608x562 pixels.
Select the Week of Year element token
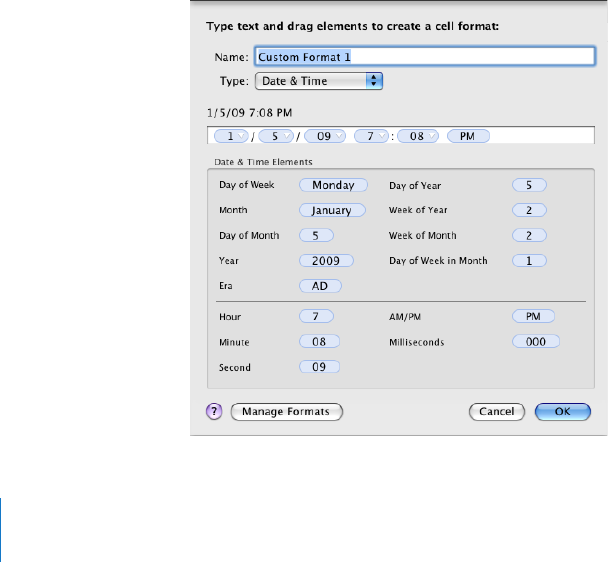coord(530,211)
